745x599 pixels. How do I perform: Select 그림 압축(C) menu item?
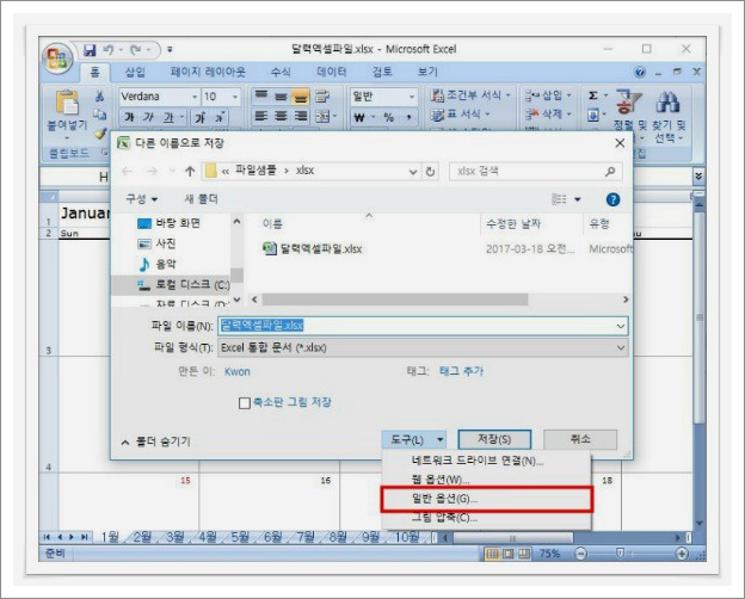pyautogui.click(x=487, y=518)
